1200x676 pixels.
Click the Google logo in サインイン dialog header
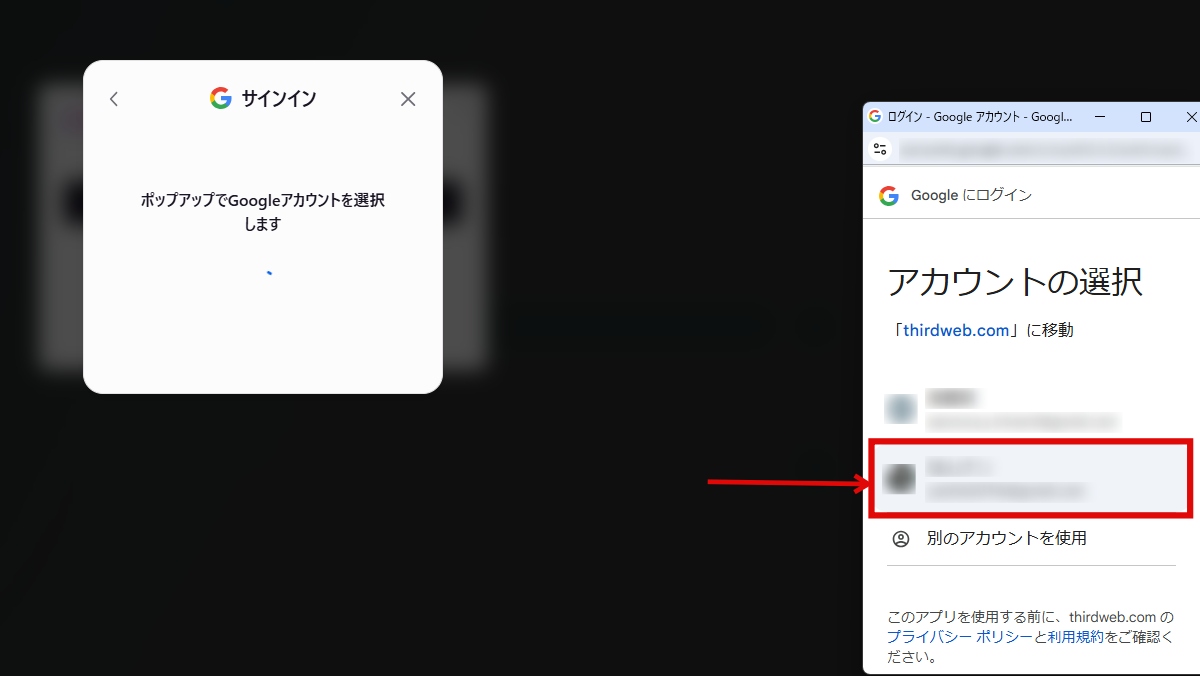[221, 98]
